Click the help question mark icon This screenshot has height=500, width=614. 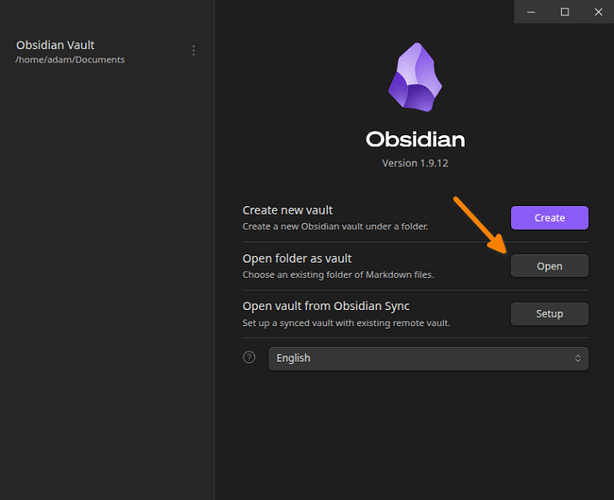click(x=250, y=357)
